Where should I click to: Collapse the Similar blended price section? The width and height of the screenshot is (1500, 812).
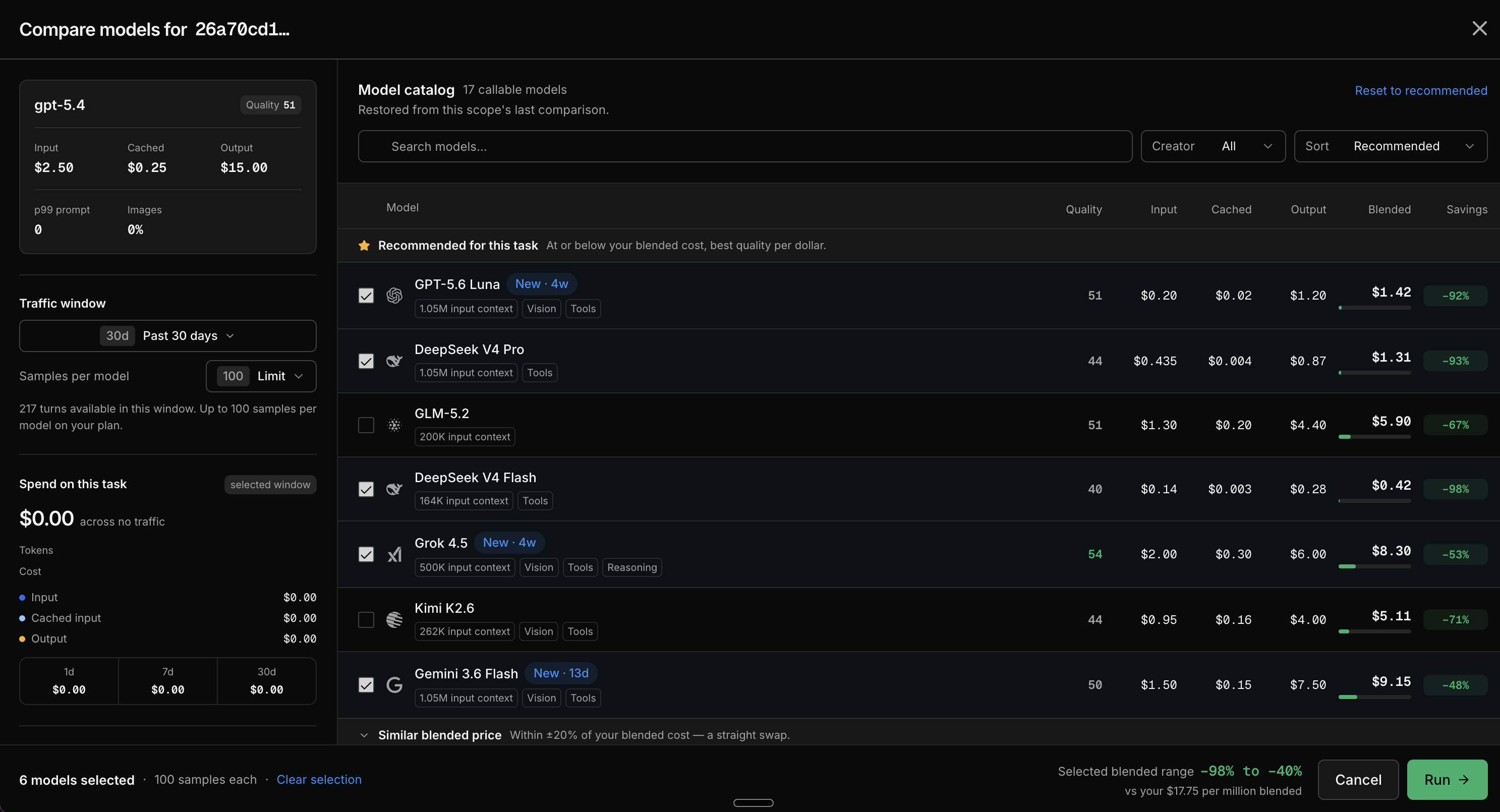[x=364, y=735]
